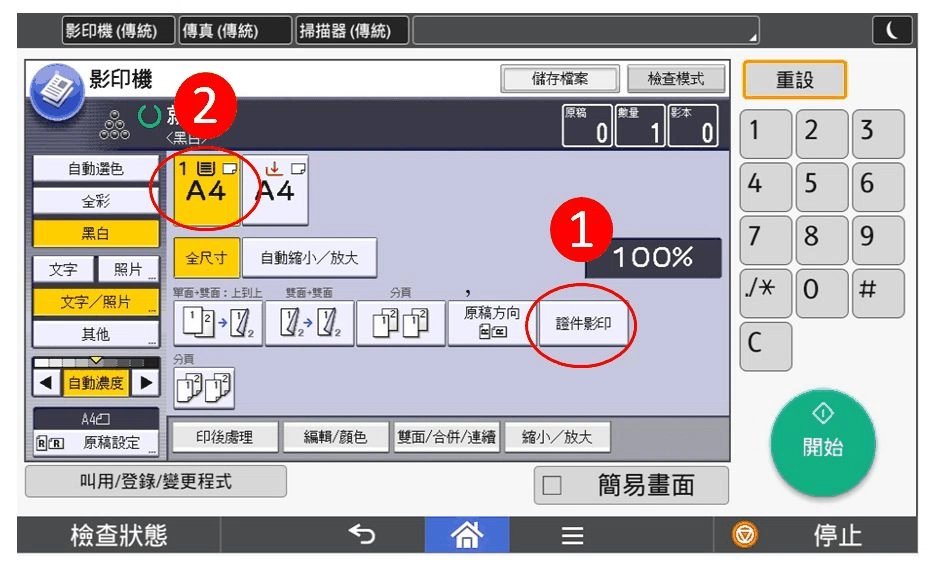Tap the moon energy saver icon
Image resolution: width=936 pixels, height=566 pixels.
coord(892,30)
